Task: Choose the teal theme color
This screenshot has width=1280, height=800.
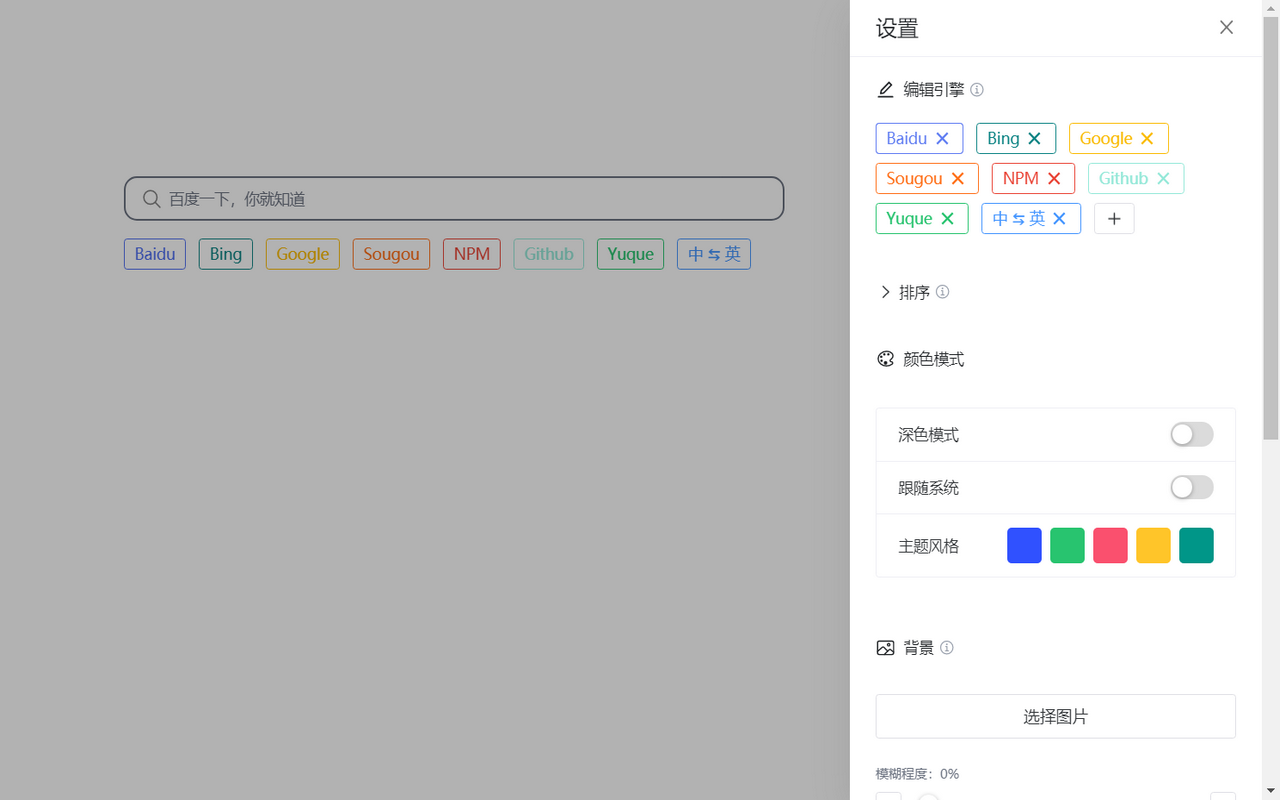Action: point(1196,546)
